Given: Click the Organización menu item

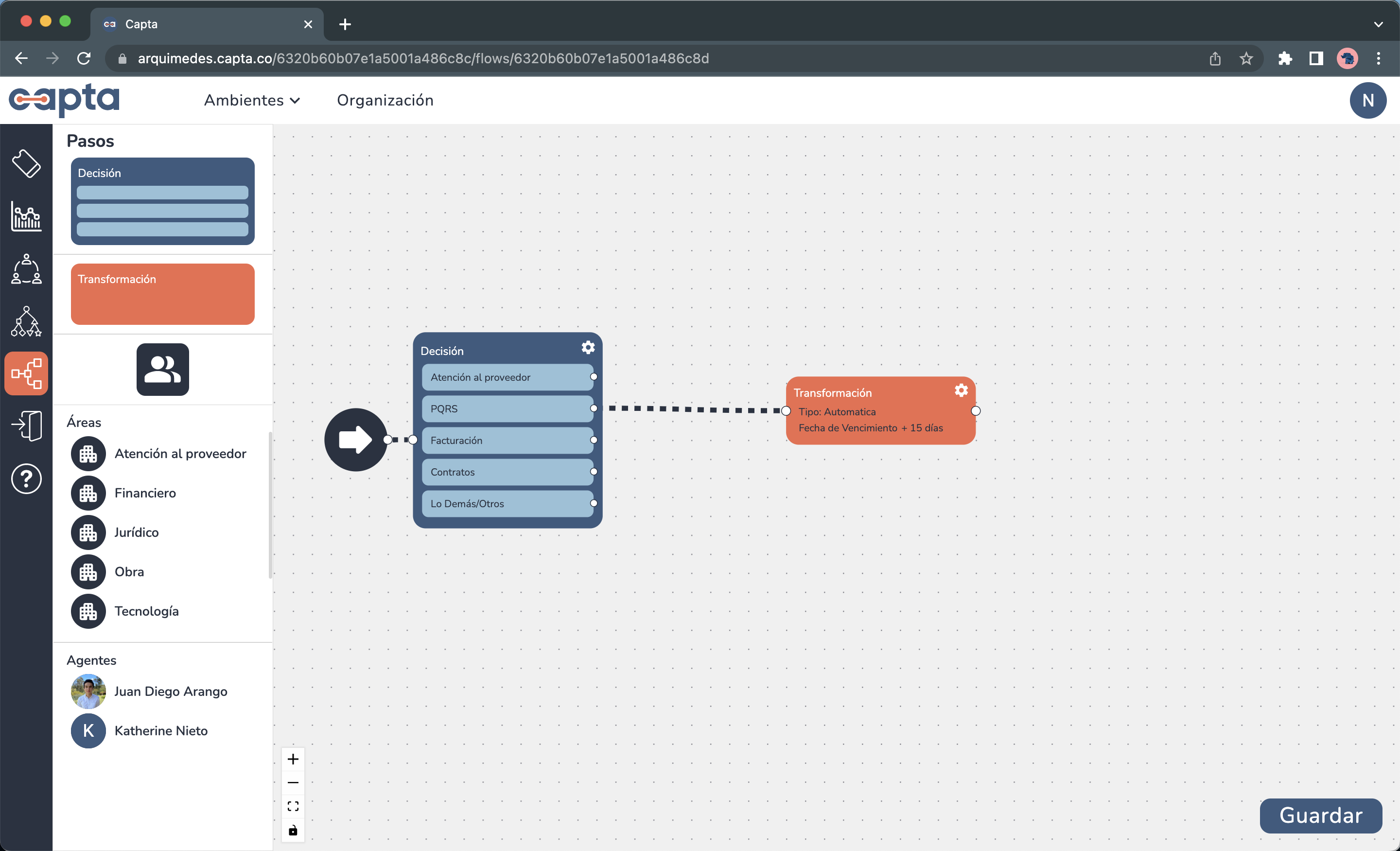Looking at the screenshot, I should pyautogui.click(x=385, y=100).
